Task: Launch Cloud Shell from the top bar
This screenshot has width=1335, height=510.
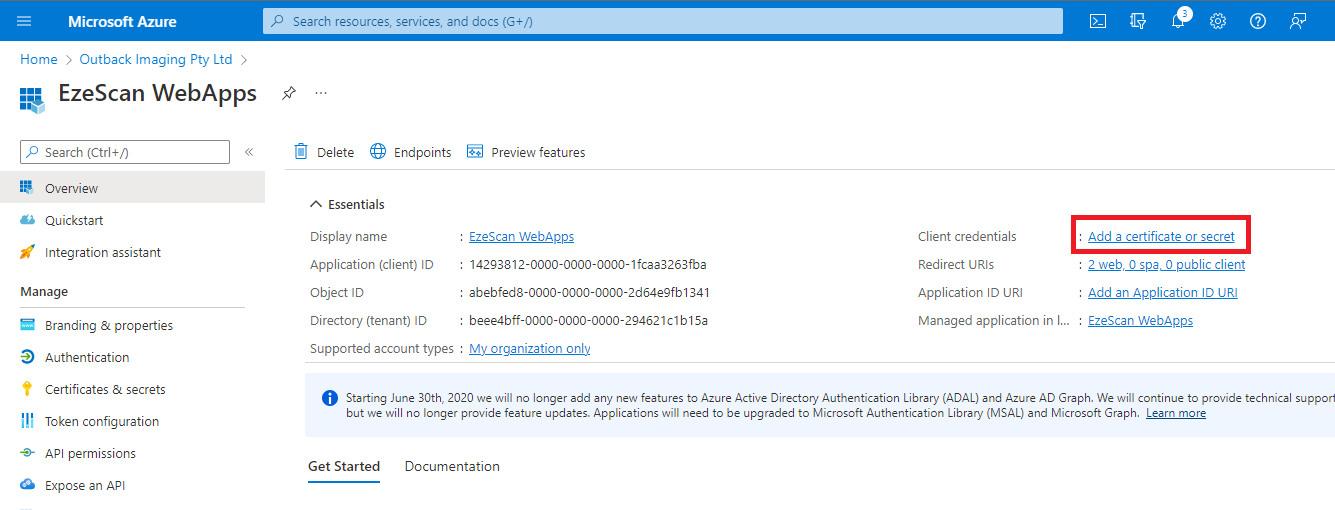Action: (x=1097, y=21)
